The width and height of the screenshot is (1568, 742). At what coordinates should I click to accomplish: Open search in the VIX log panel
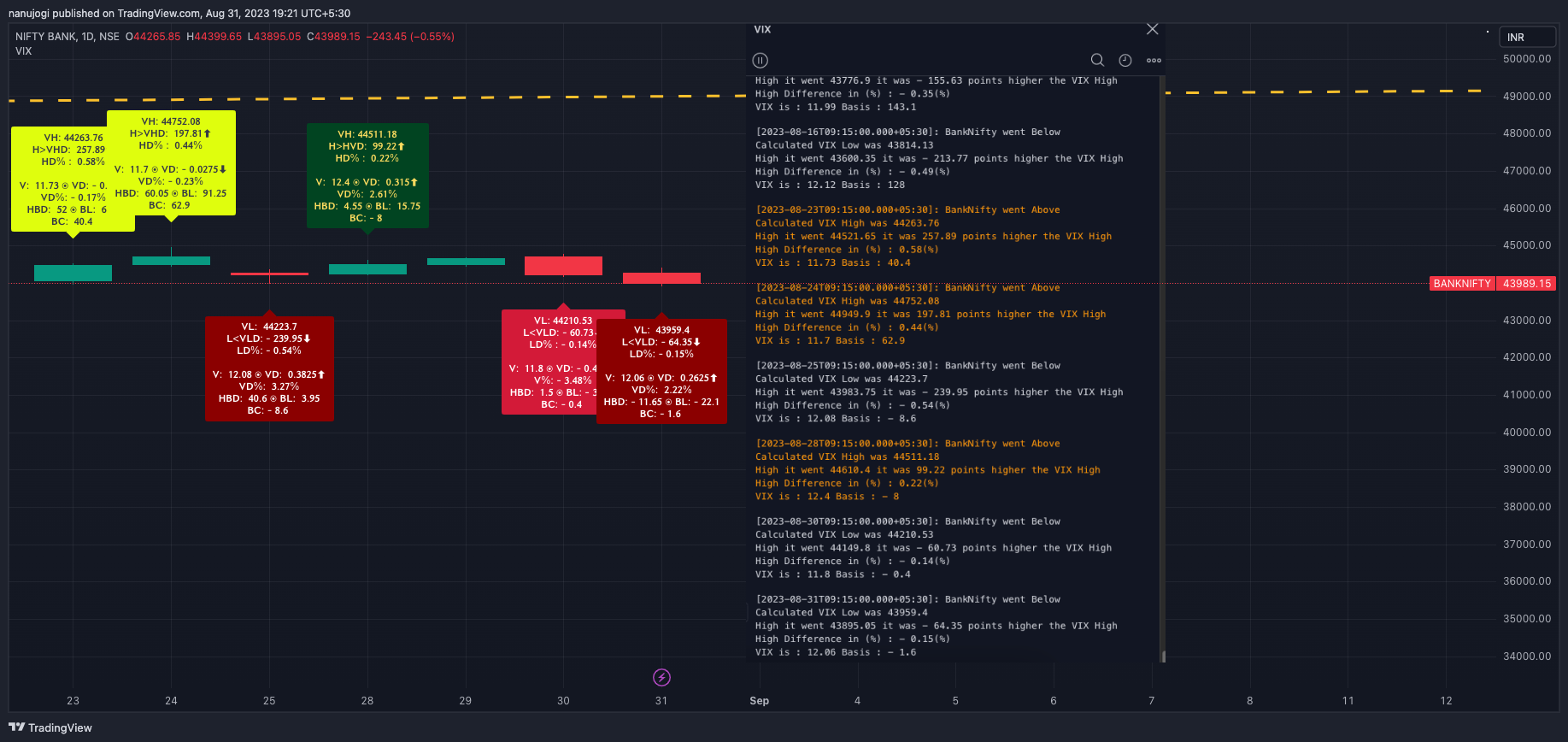coord(1097,60)
